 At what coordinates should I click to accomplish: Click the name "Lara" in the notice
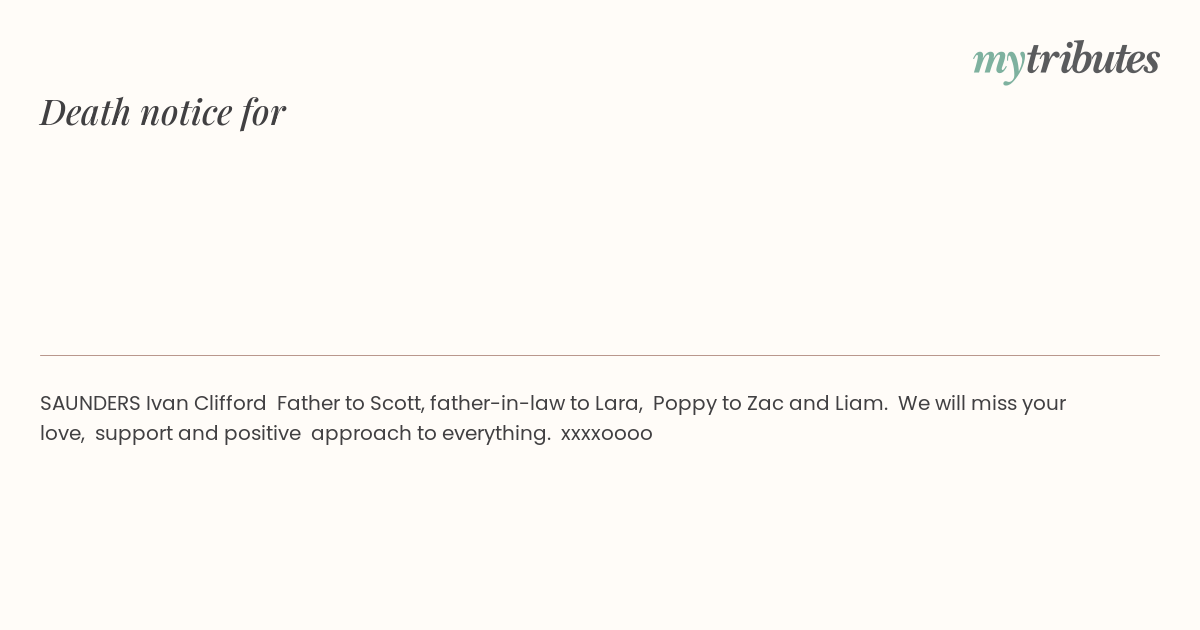point(617,403)
